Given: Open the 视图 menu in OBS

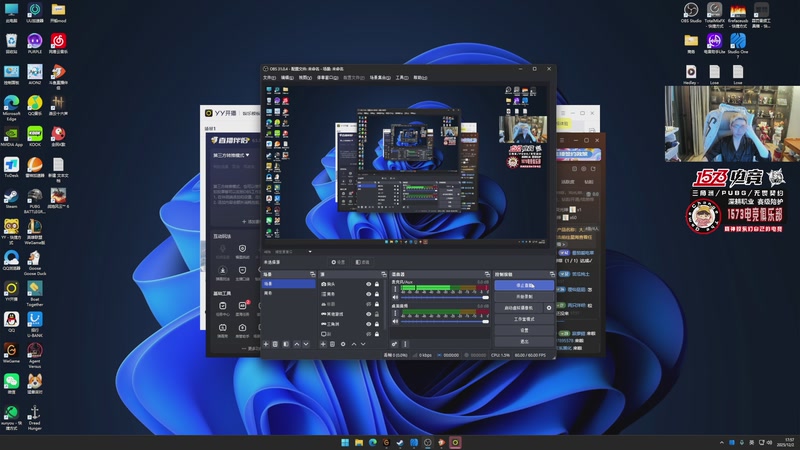Looking at the screenshot, I should [305, 78].
